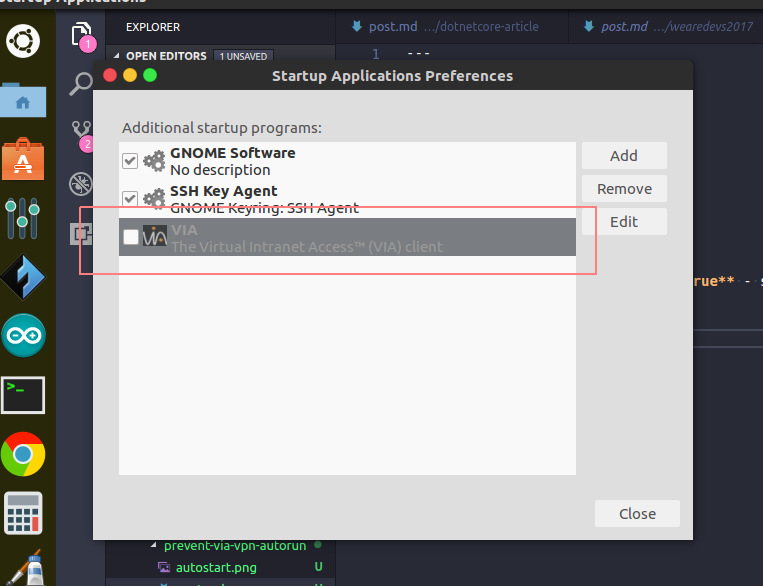Select VIA Virtual Intranet Access description

[x=307, y=247]
